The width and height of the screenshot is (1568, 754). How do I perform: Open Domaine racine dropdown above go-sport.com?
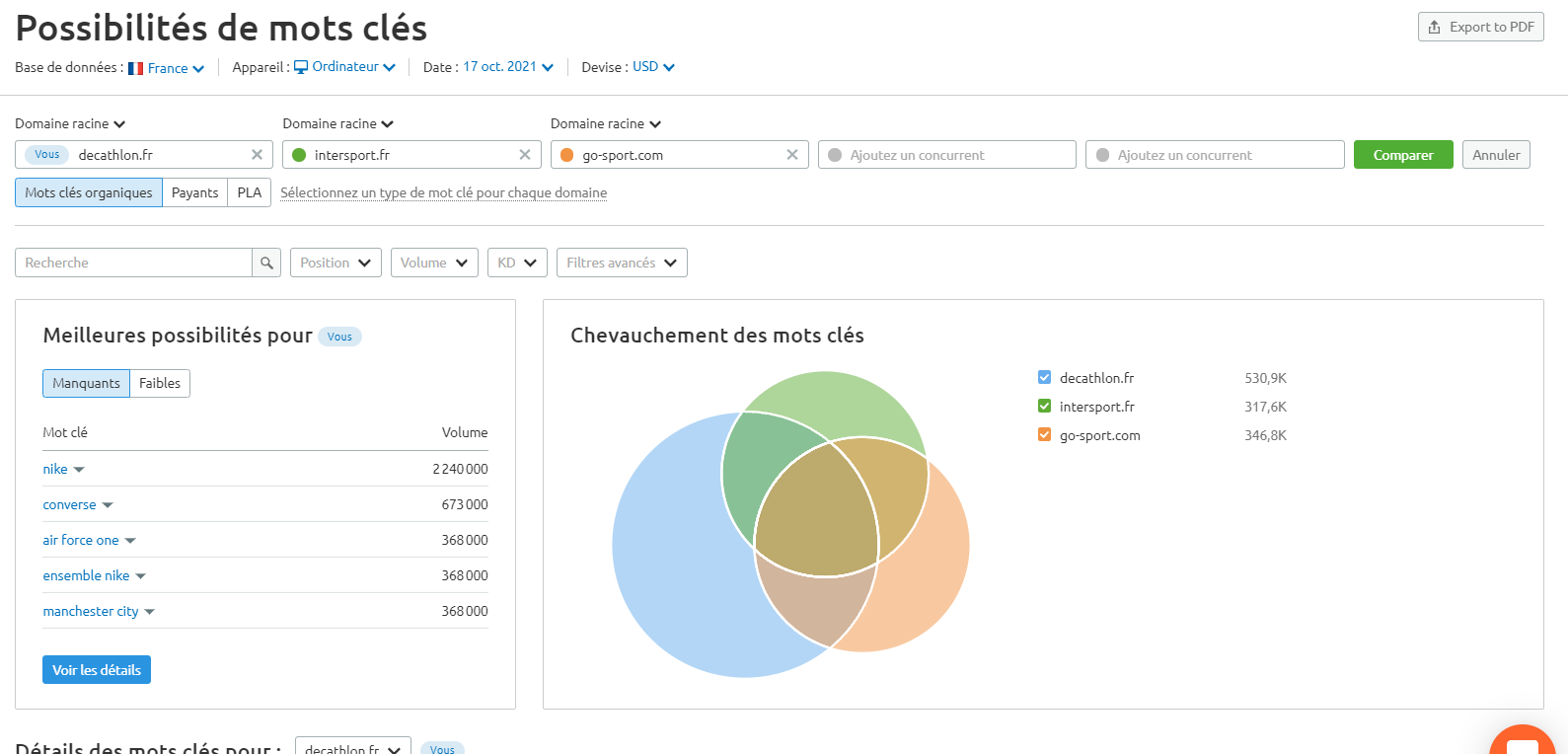point(606,123)
